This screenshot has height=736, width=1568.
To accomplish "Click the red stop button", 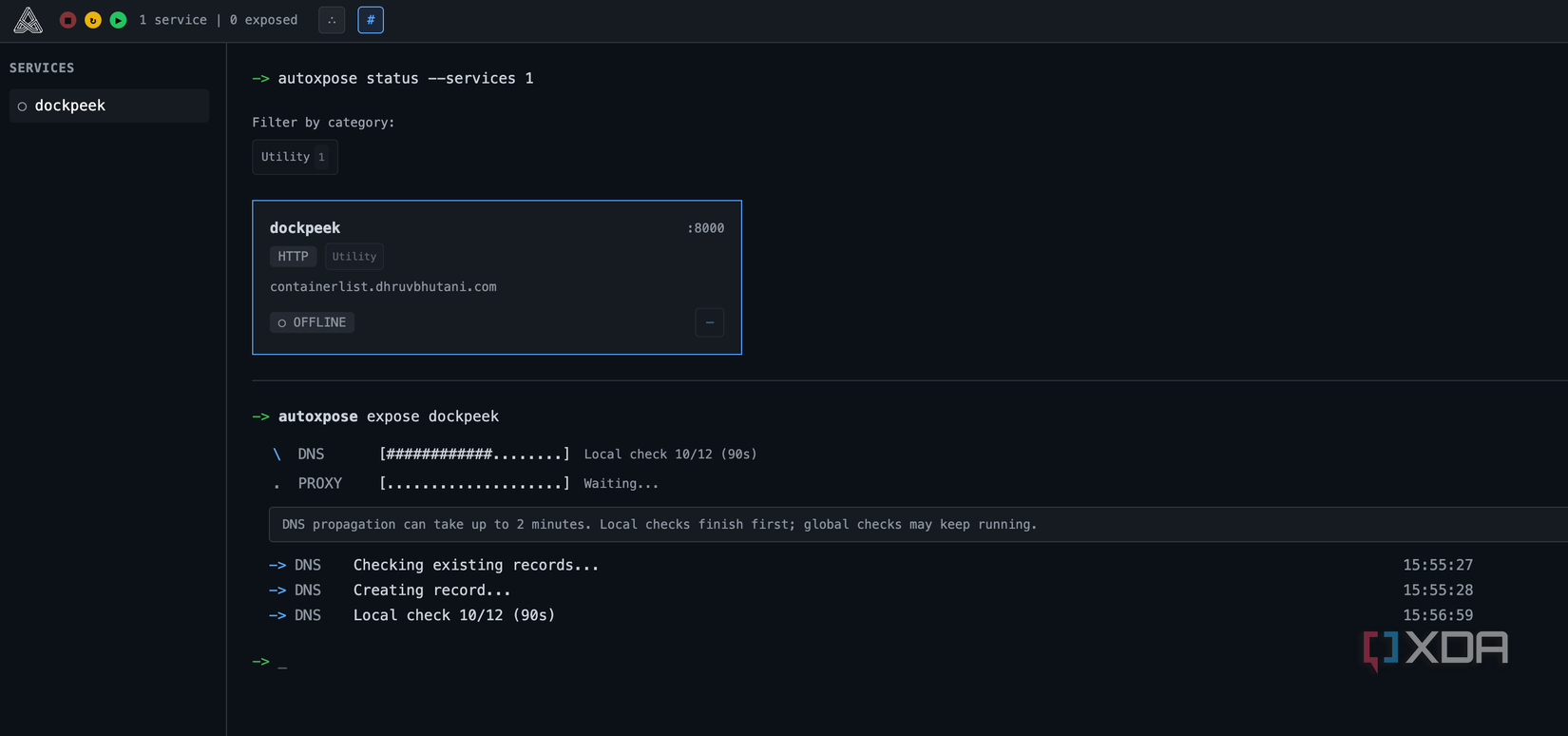I will point(67,20).
